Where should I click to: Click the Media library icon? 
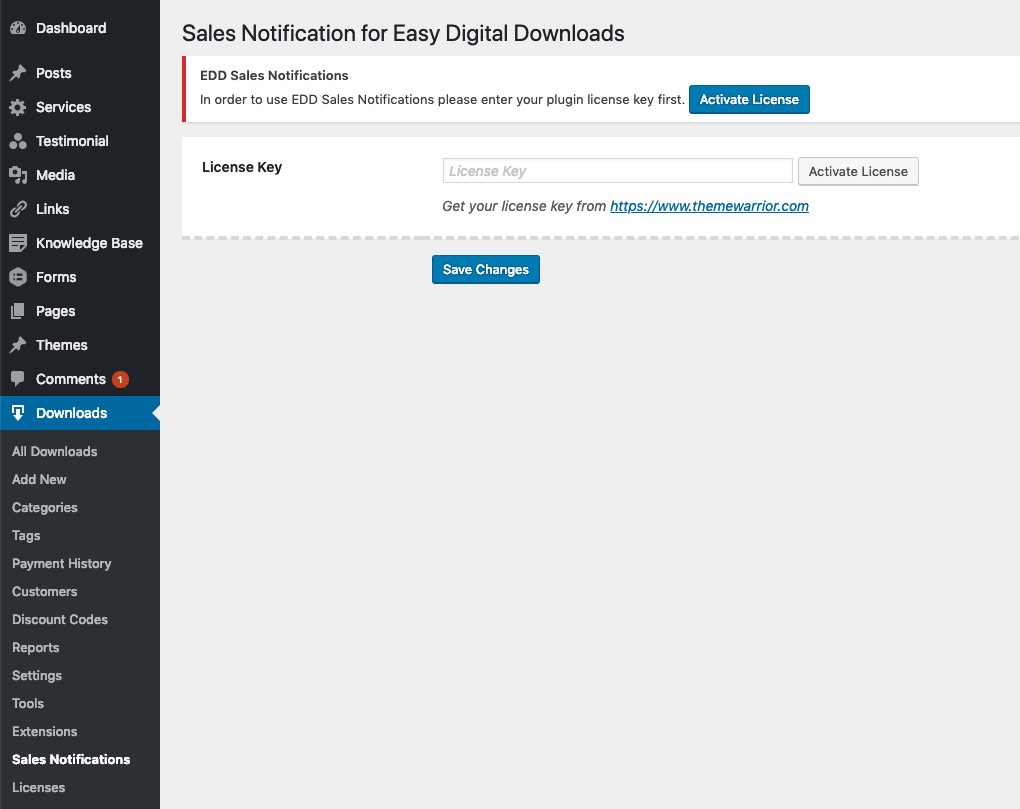[x=18, y=175]
